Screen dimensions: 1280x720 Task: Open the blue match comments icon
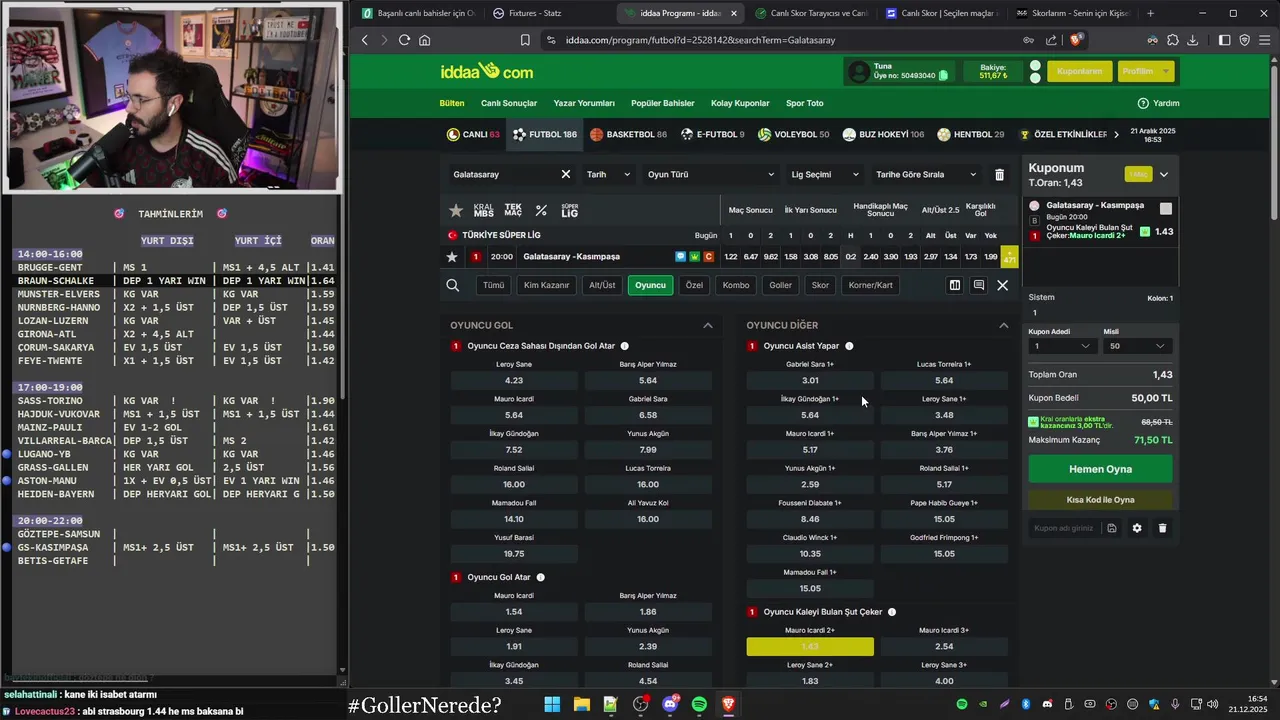pos(680,257)
